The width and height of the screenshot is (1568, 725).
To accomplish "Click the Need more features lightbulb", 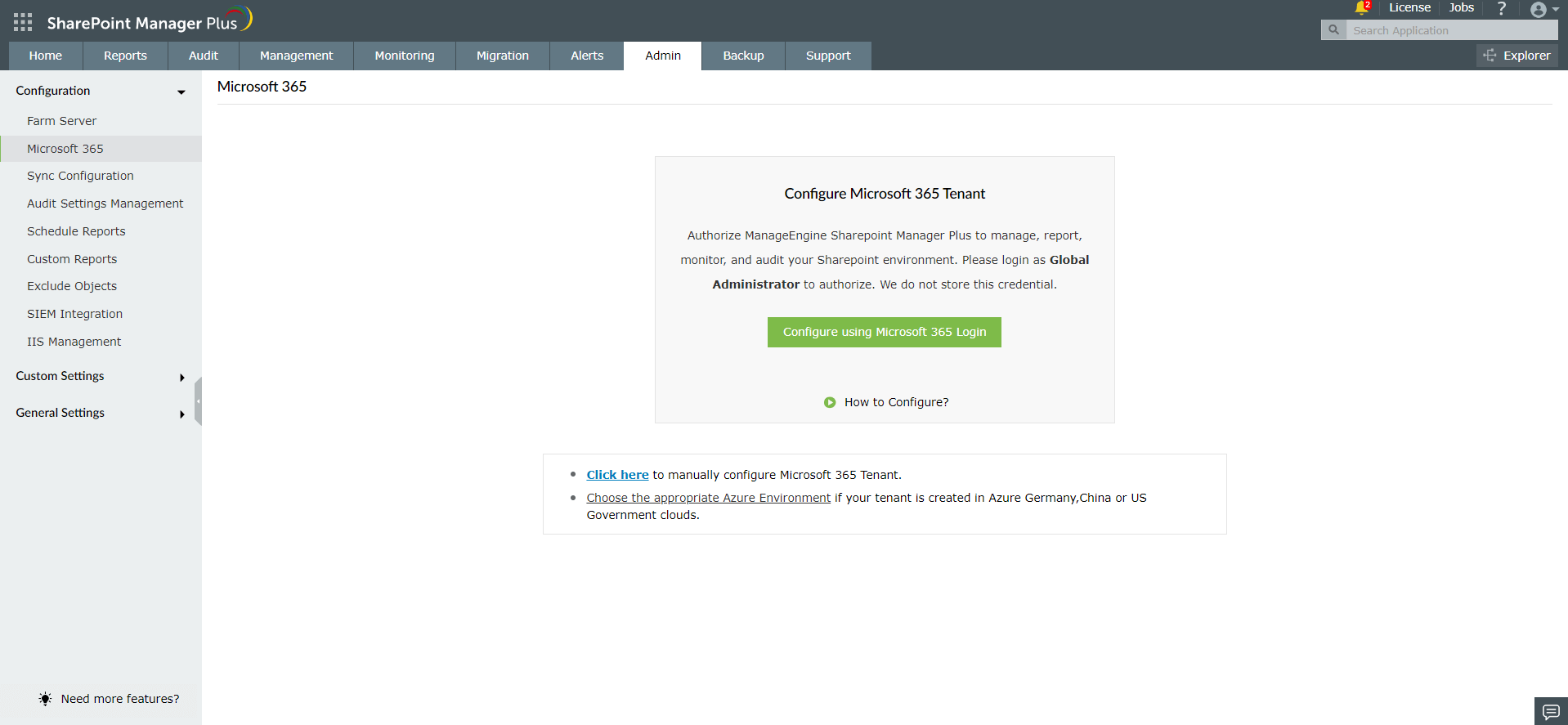I will pos(45,699).
